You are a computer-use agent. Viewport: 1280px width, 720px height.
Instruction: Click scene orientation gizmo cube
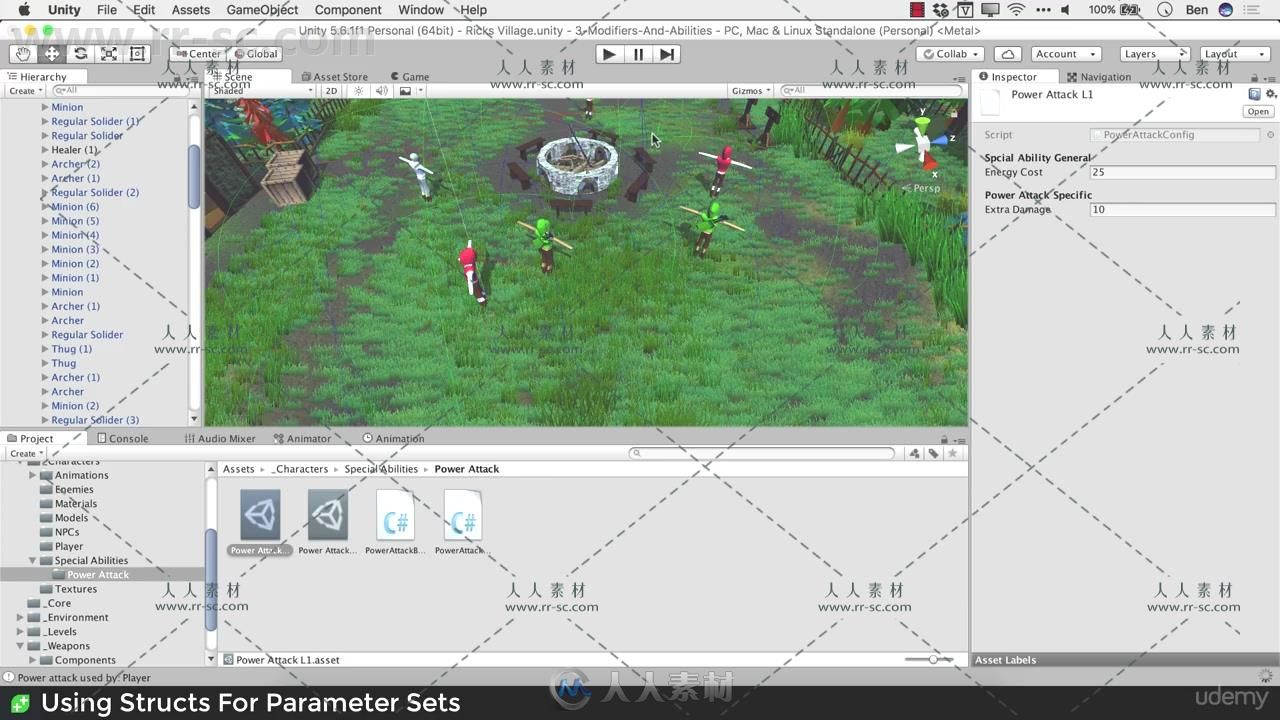923,146
